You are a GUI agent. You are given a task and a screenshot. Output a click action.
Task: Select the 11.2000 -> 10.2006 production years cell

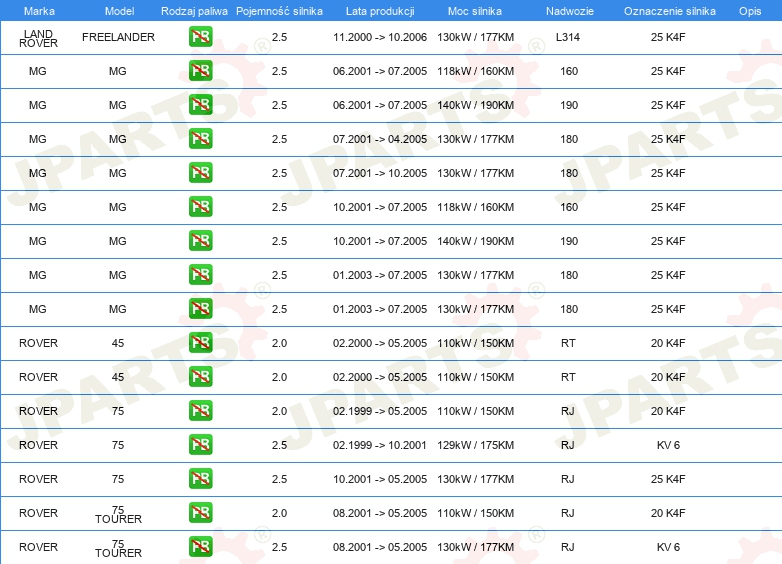380,37
